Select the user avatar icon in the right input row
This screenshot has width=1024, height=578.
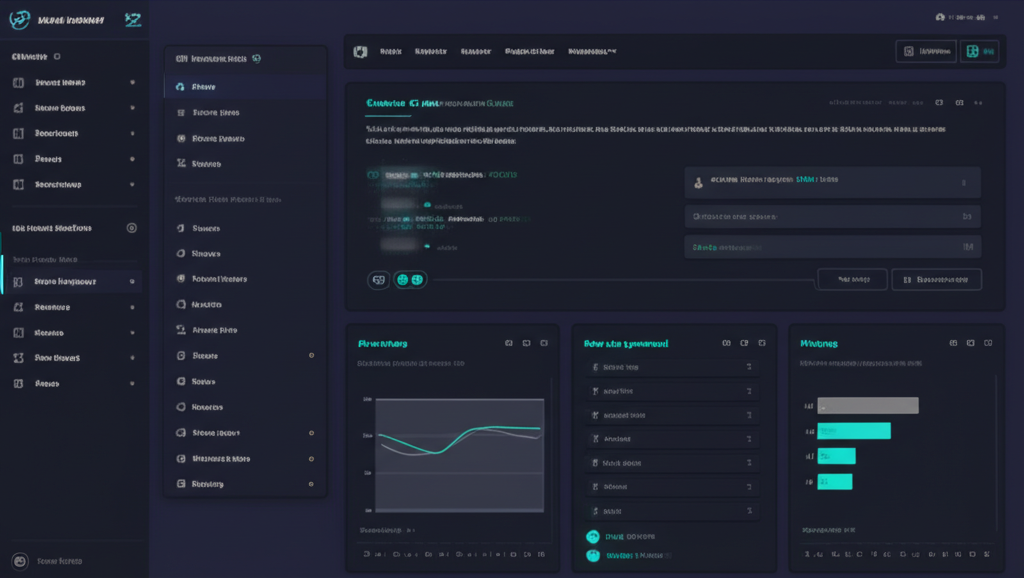[697, 182]
